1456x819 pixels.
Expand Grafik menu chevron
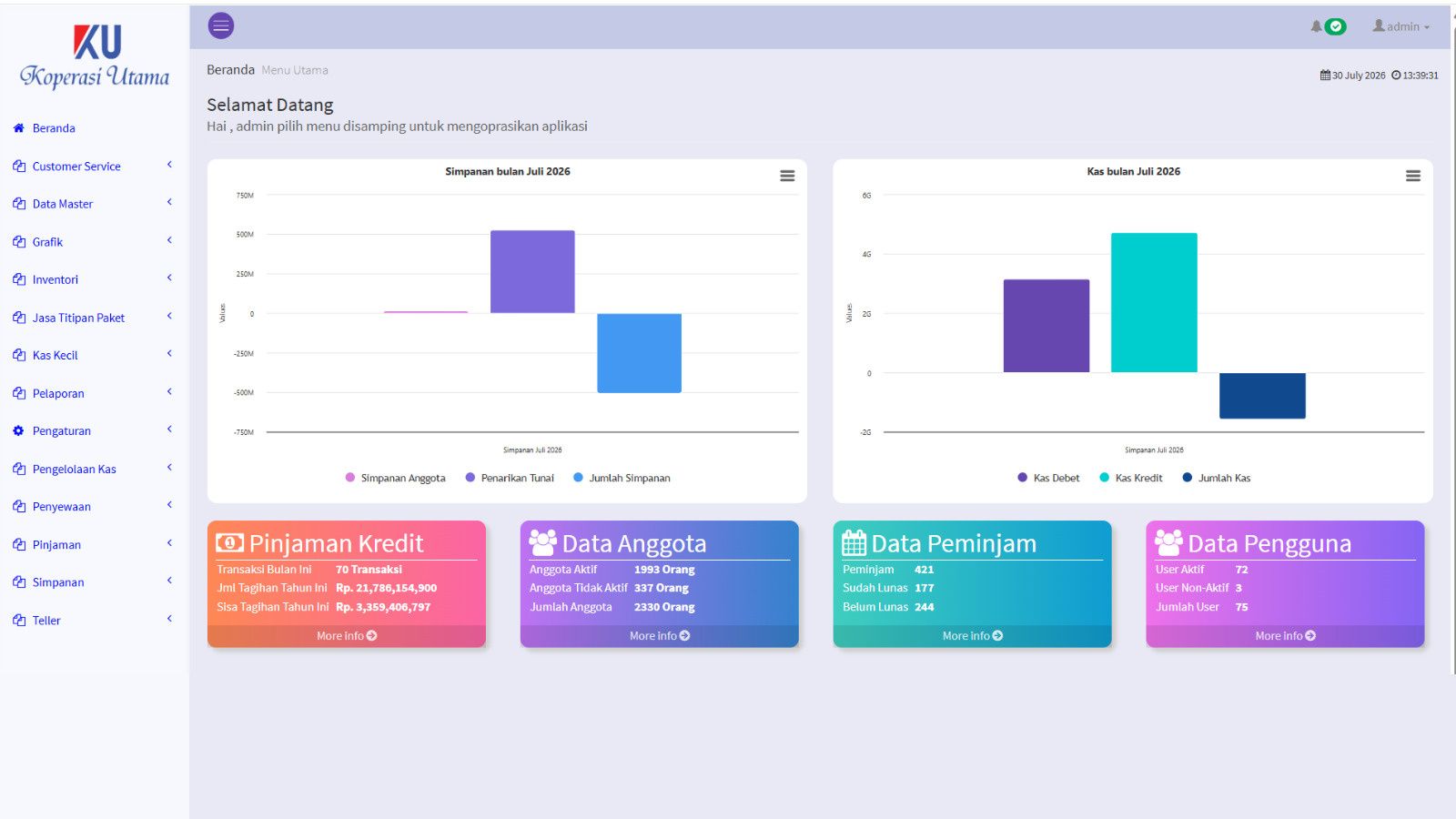169,241
